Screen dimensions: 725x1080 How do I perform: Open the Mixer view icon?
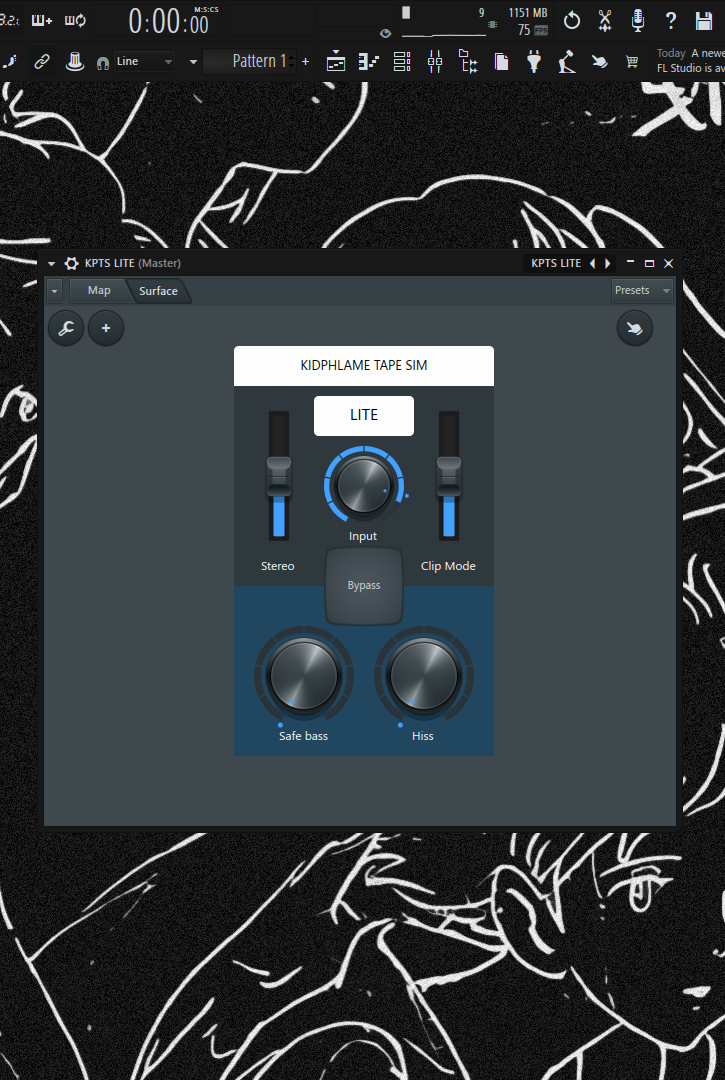coord(435,61)
